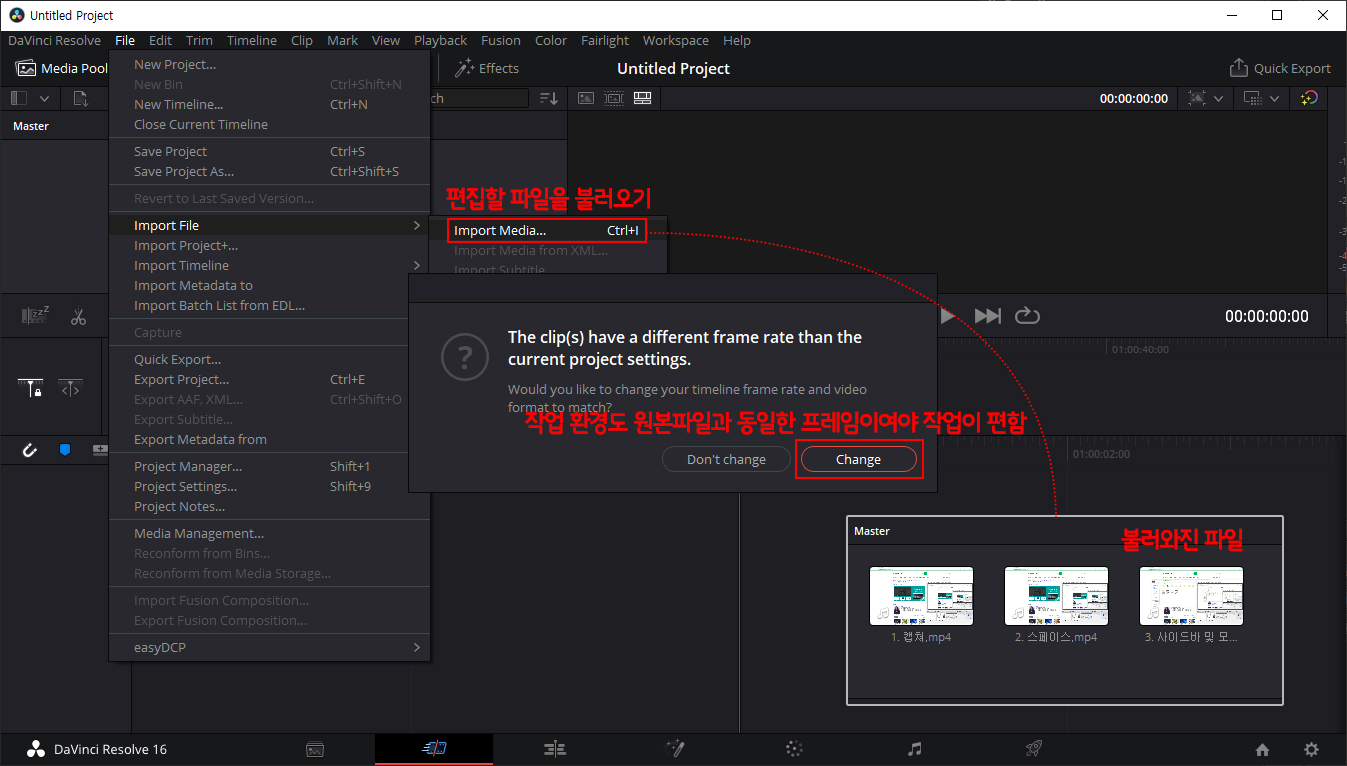Image resolution: width=1347 pixels, height=766 pixels.
Task: Open the Color page icon
Action: point(795,749)
